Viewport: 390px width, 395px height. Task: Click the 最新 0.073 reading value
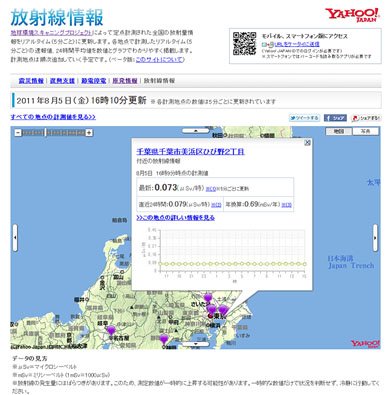coord(166,188)
